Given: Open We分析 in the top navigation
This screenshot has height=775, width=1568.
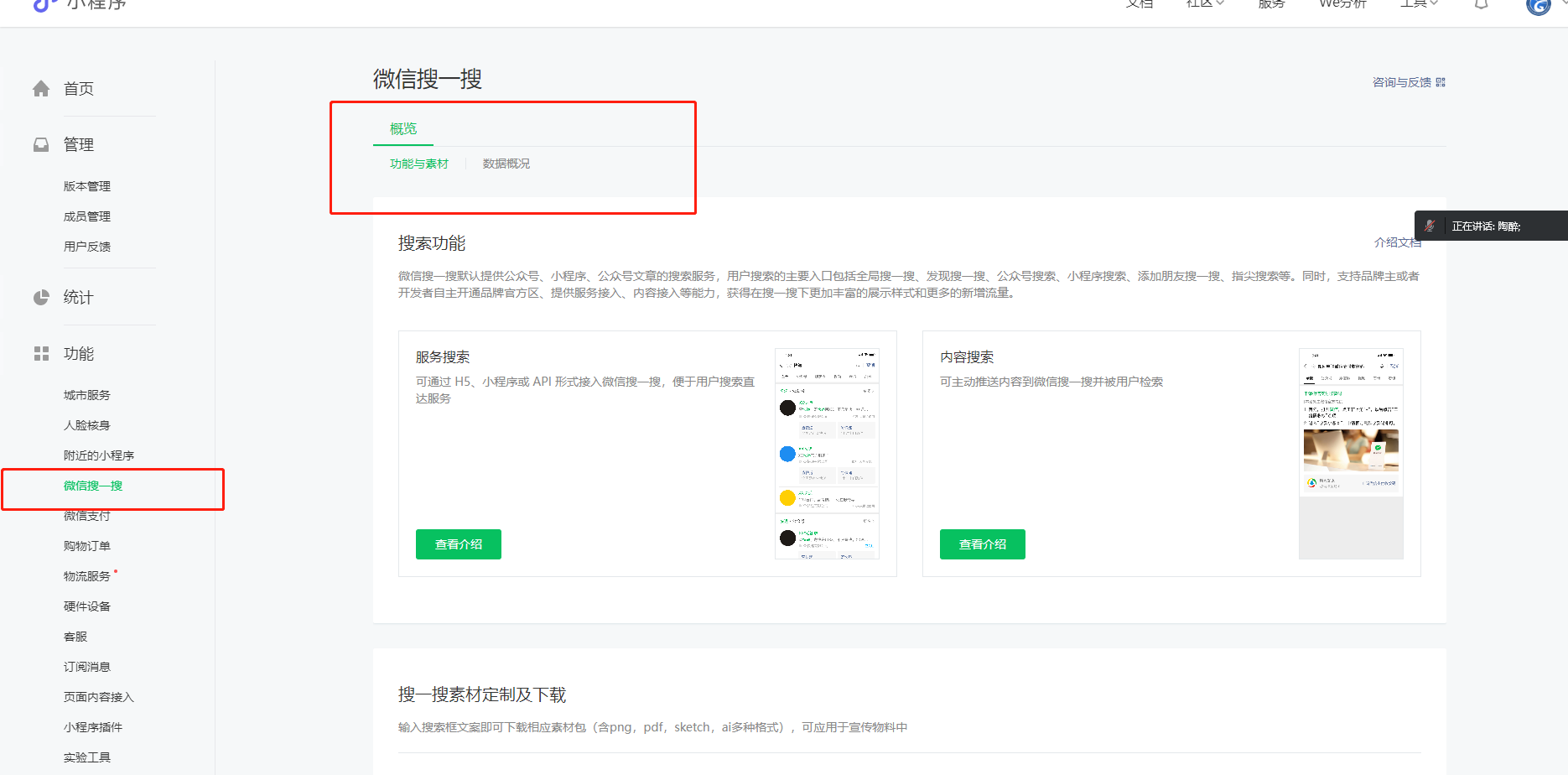Looking at the screenshot, I should (1342, 3).
